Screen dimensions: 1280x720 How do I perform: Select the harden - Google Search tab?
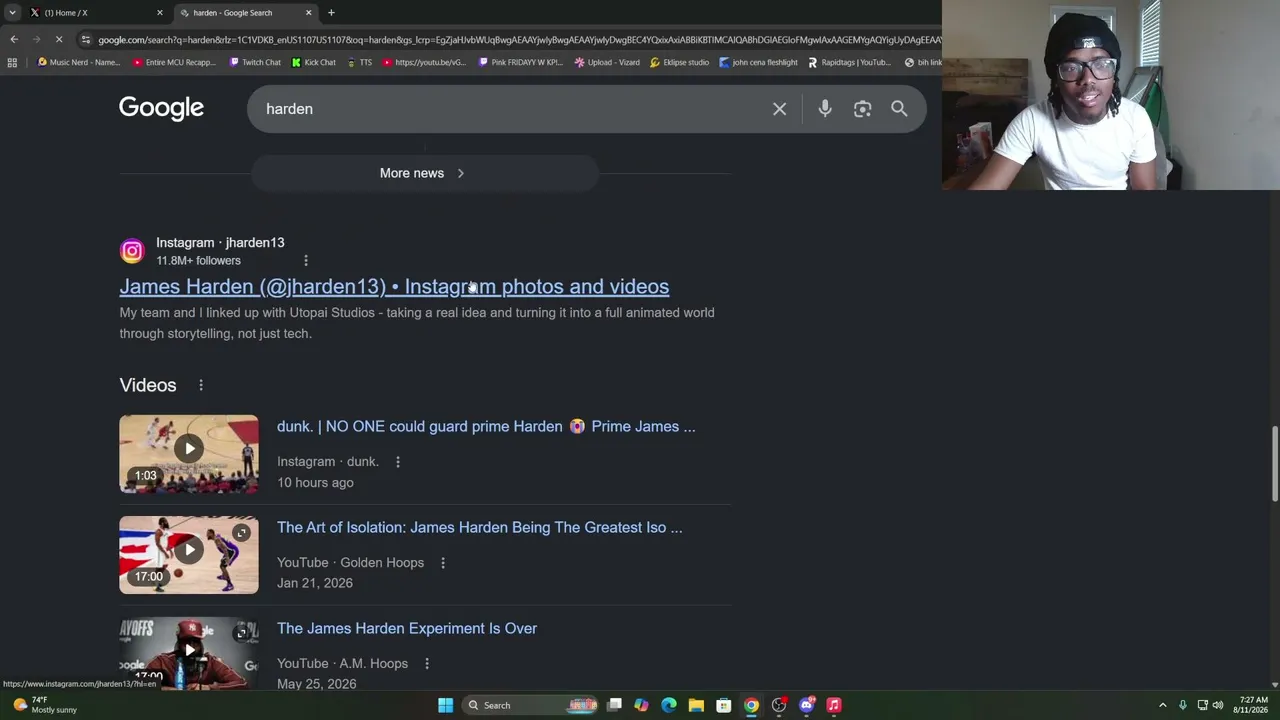coord(245,13)
